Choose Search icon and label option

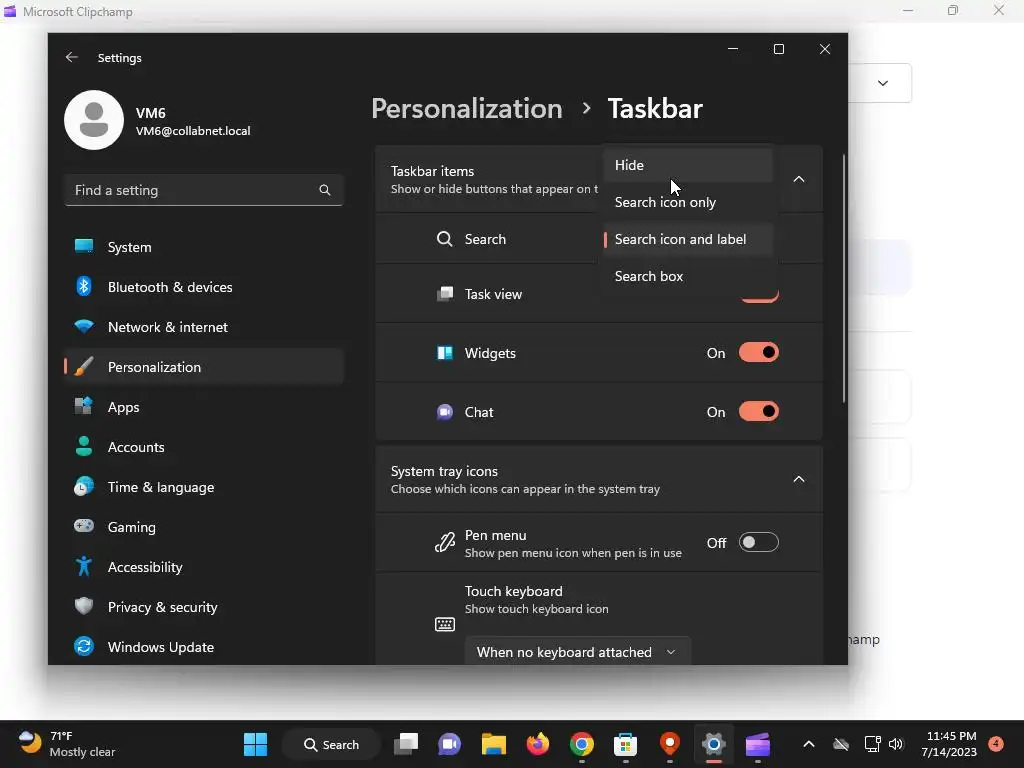688,239
